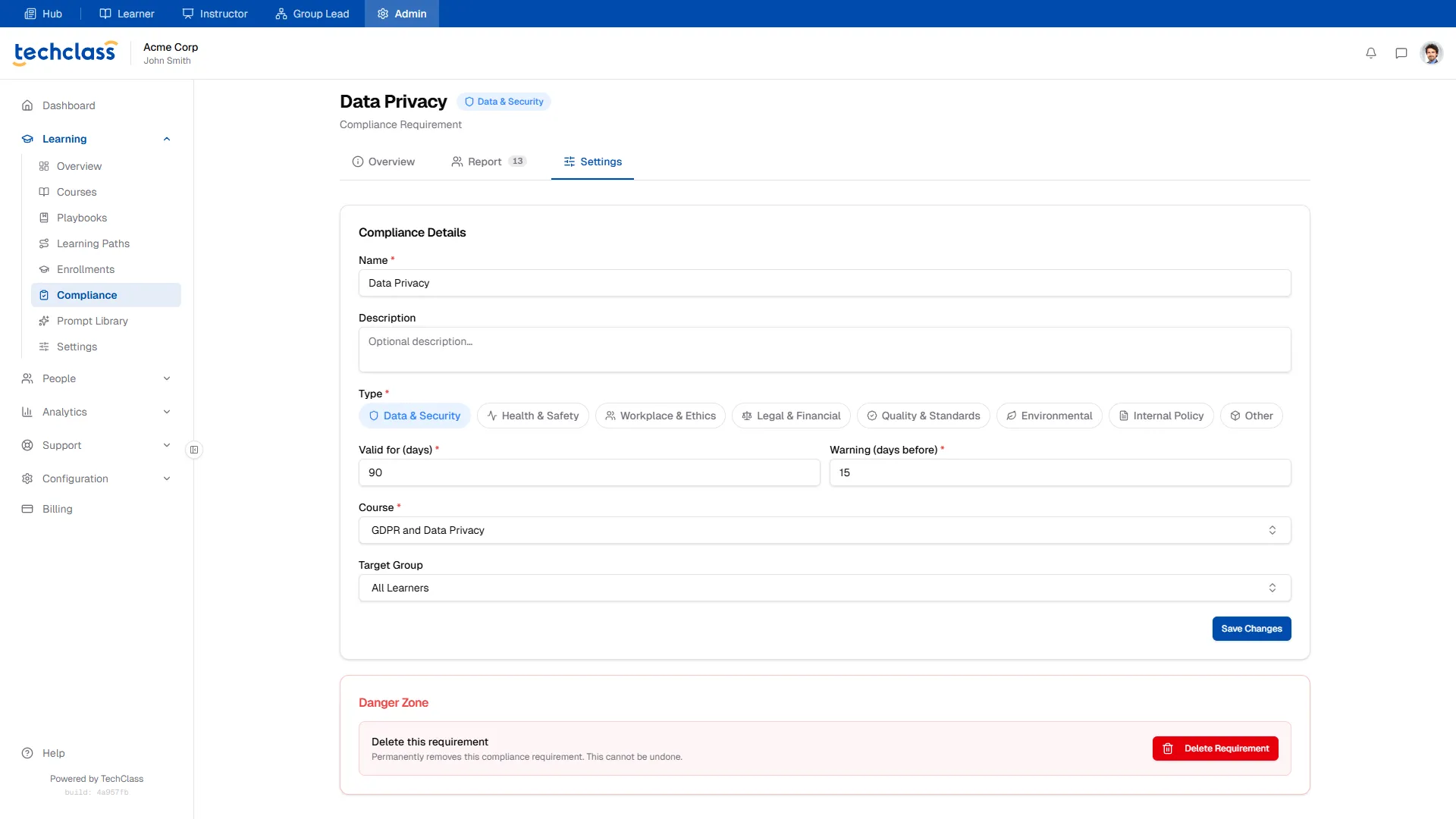Open the Report tab
This screenshot has width=1456, height=819.
coord(488,162)
